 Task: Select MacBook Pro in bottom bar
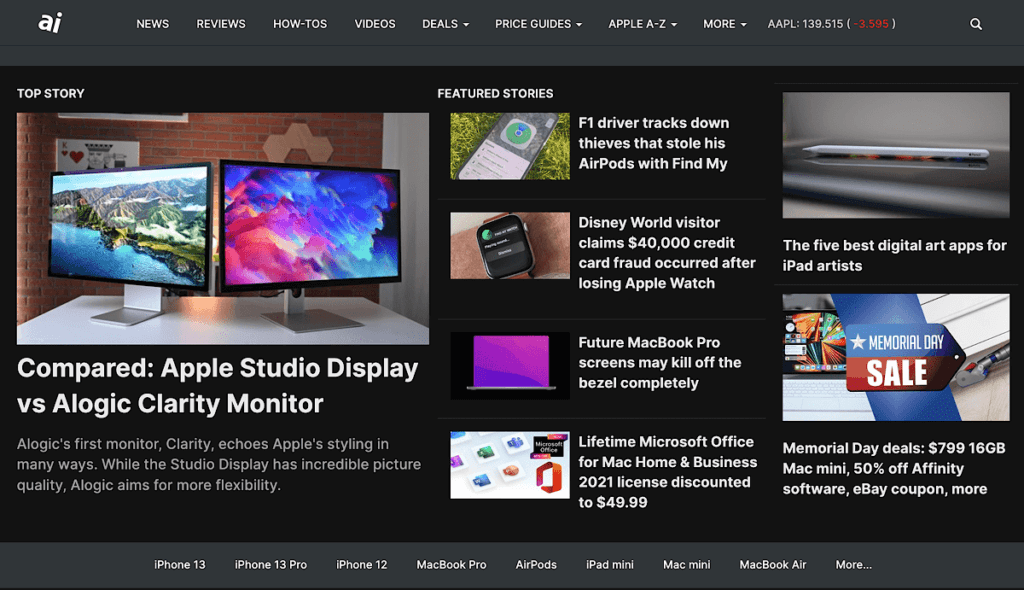pos(451,565)
